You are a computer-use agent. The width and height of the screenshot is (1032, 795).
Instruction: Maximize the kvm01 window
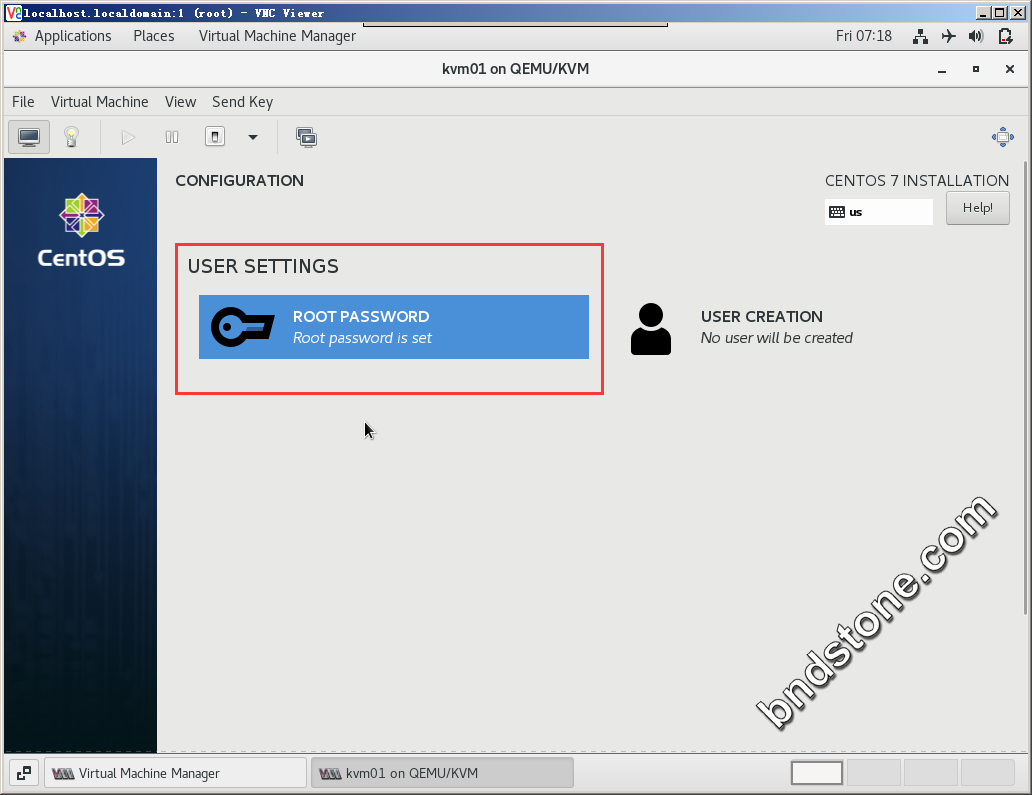[976, 69]
